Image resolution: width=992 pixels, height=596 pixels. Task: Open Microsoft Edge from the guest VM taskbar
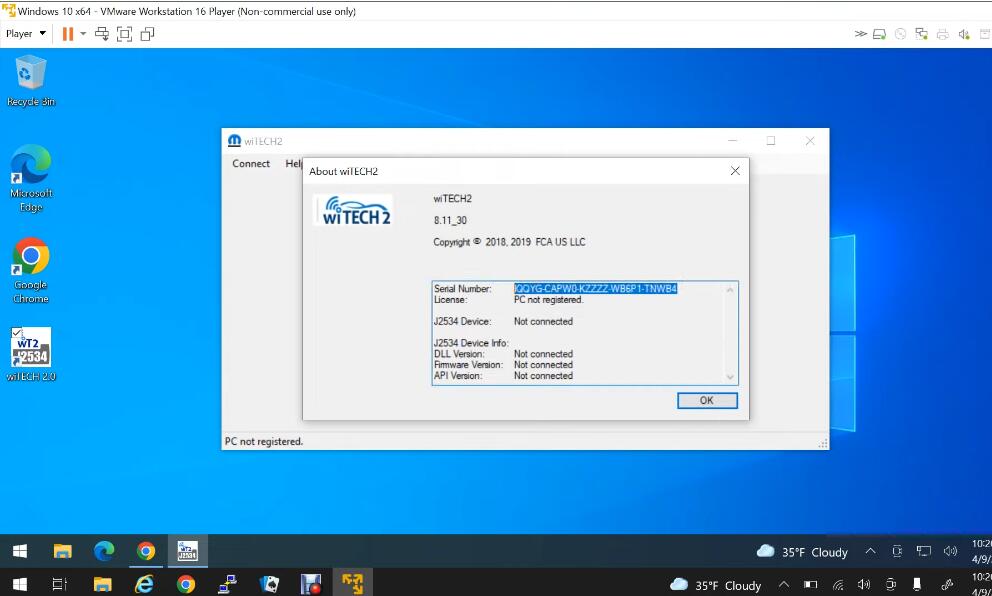(x=104, y=551)
